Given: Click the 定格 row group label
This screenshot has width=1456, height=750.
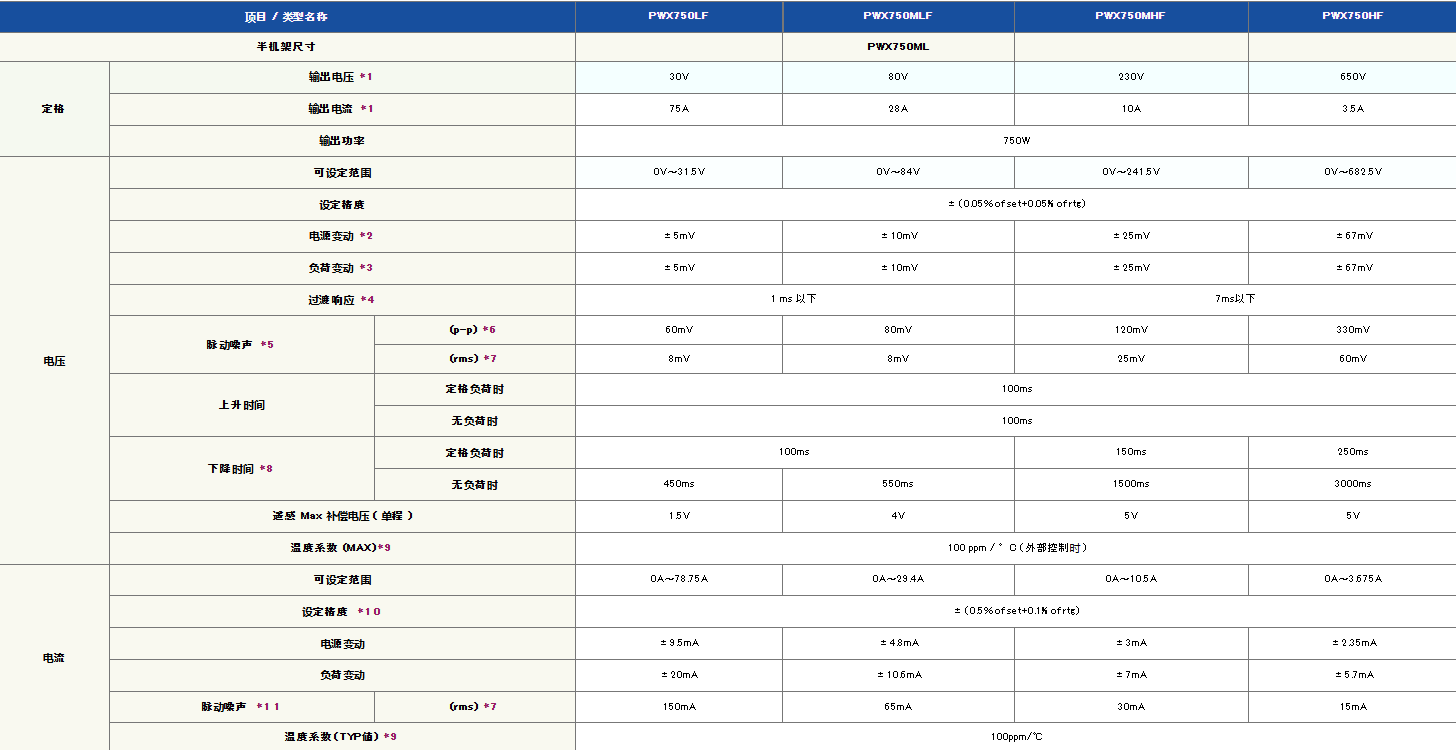Looking at the screenshot, I should [x=53, y=109].
